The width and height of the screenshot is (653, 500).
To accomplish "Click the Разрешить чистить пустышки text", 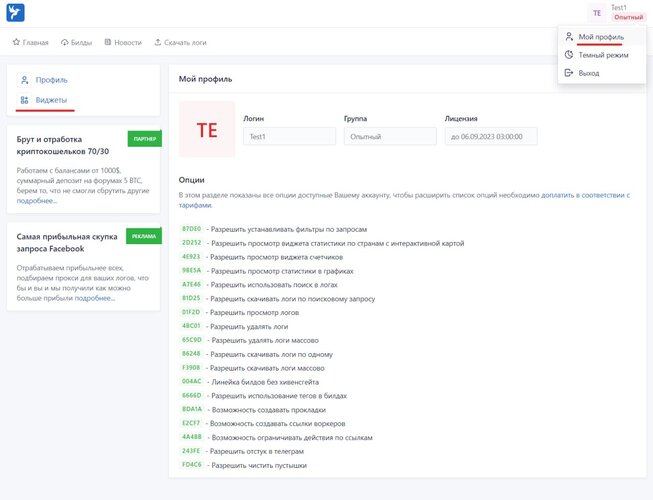I will click(x=259, y=465).
